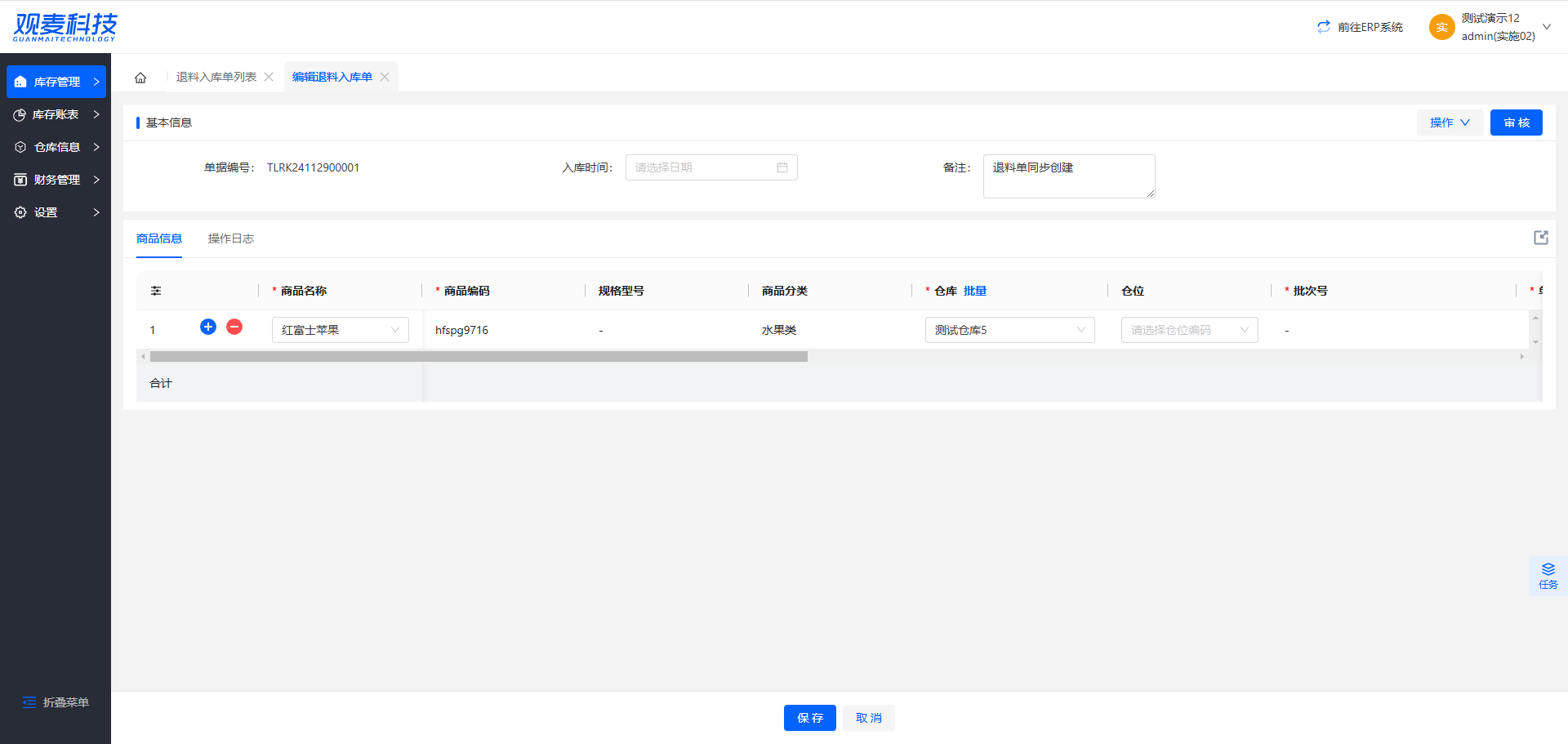This screenshot has width=1568, height=744.
Task: Close the 退料入库单列表 tab
Action: tap(269, 77)
